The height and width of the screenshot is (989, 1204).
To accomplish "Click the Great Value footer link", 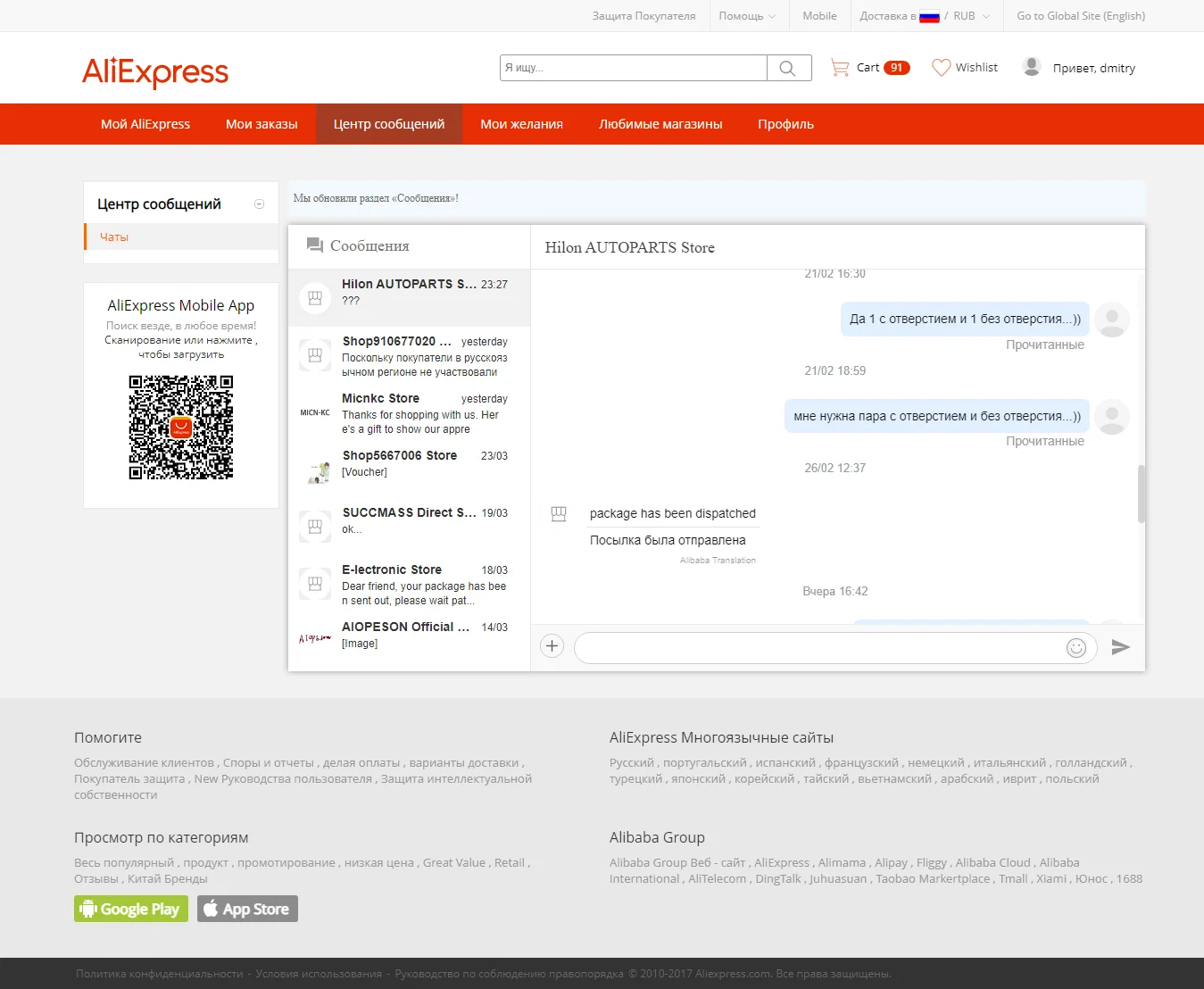I will point(454,863).
